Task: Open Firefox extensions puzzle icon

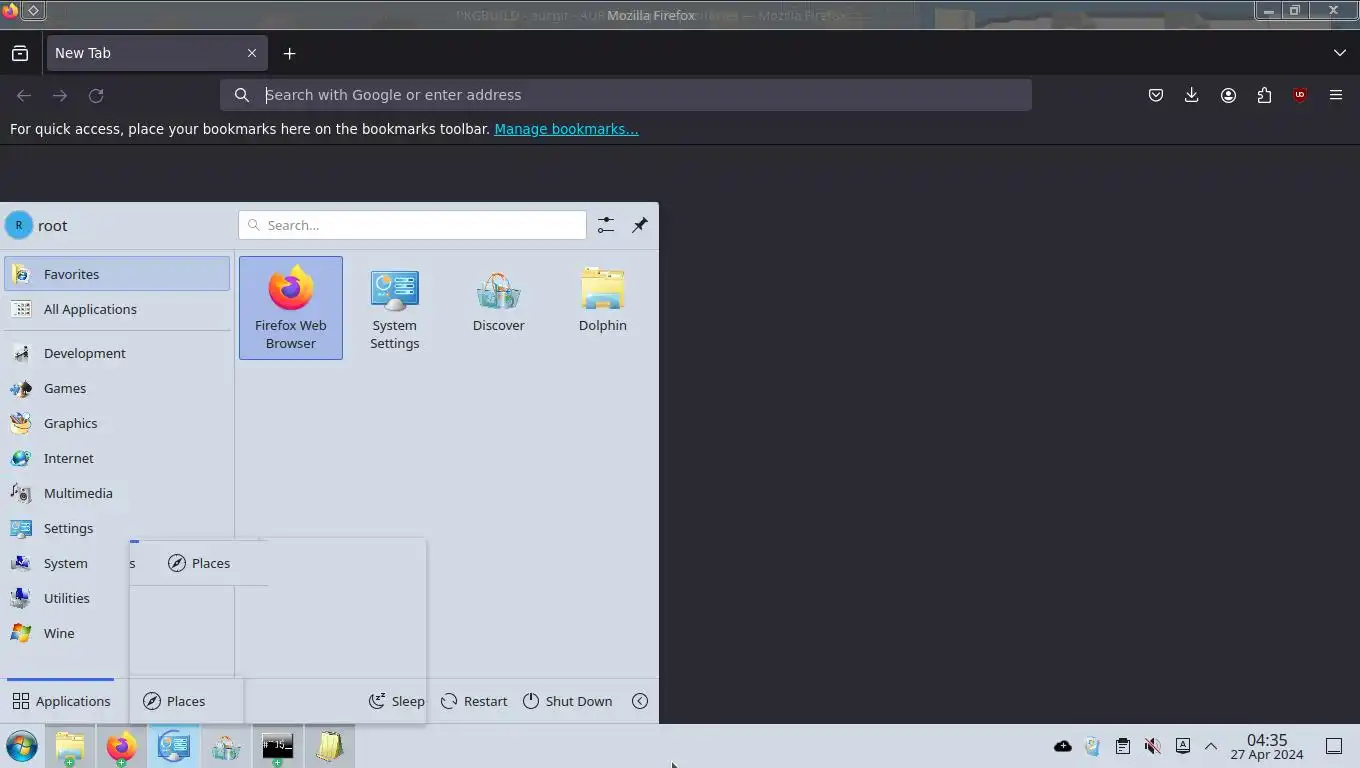Action: (1264, 95)
